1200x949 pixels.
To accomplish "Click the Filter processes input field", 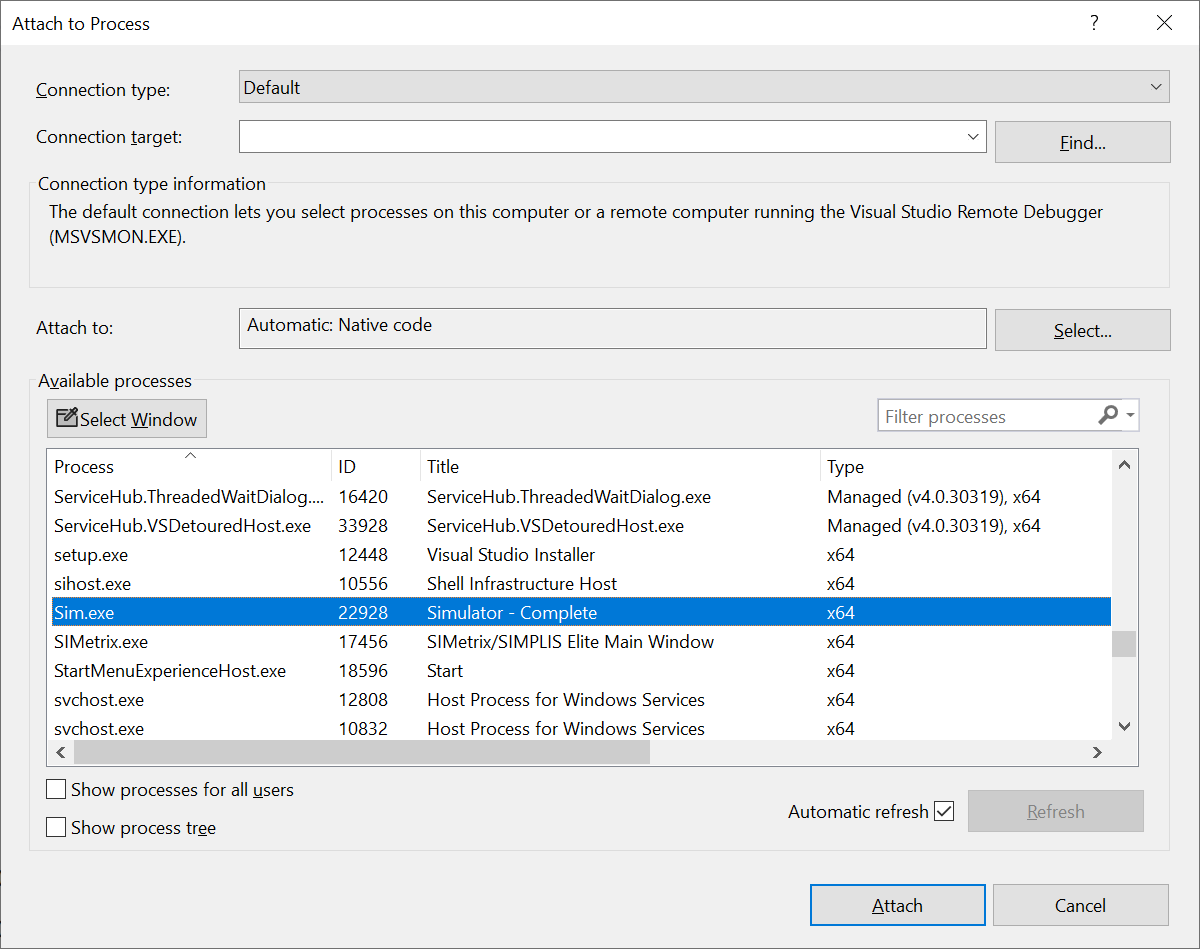I will (985, 417).
